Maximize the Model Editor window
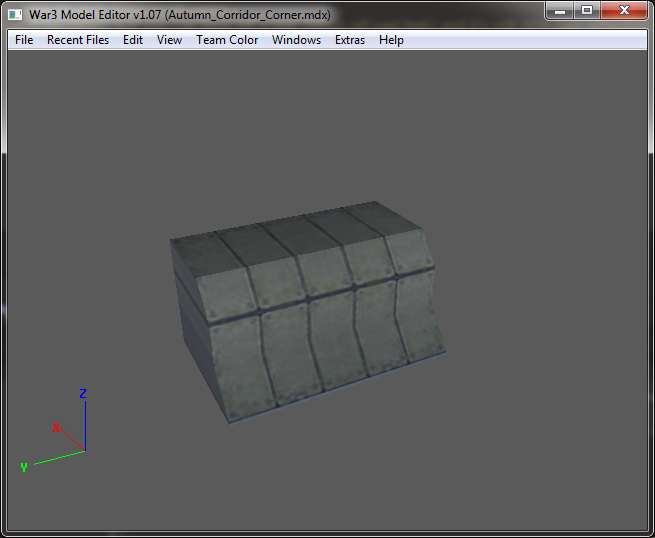The width and height of the screenshot is (655, 538). click(x=587, y=10)
